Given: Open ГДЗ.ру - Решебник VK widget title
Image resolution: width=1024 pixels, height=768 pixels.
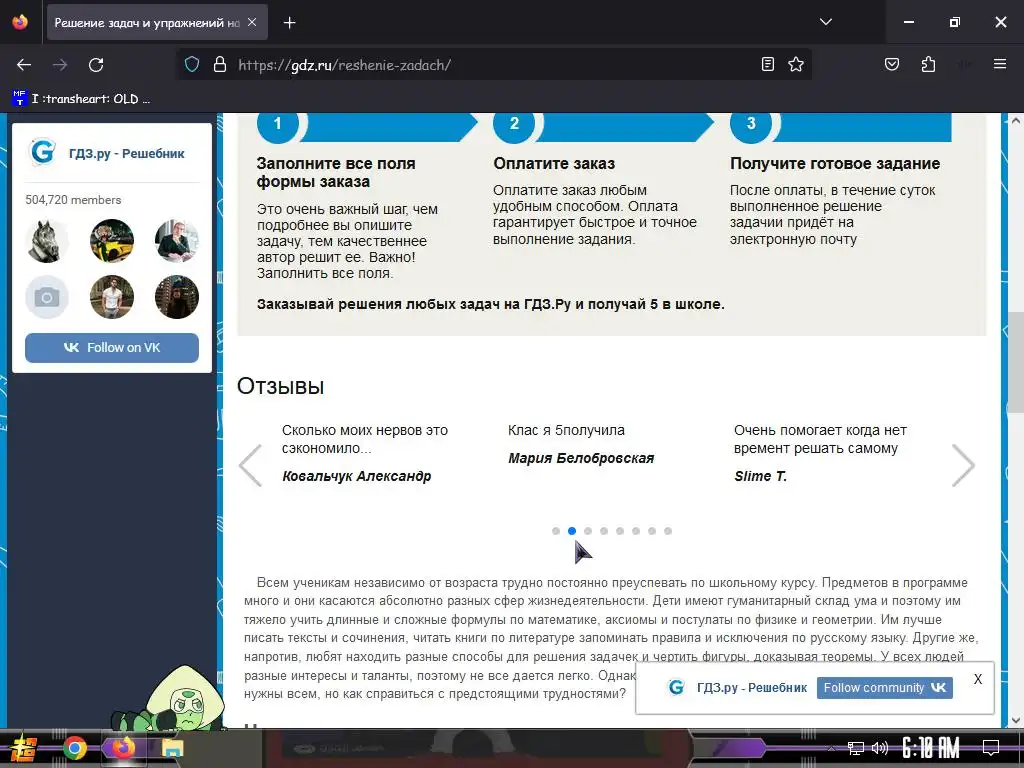Looking at the screenshot, I should [x=127, y=153].
